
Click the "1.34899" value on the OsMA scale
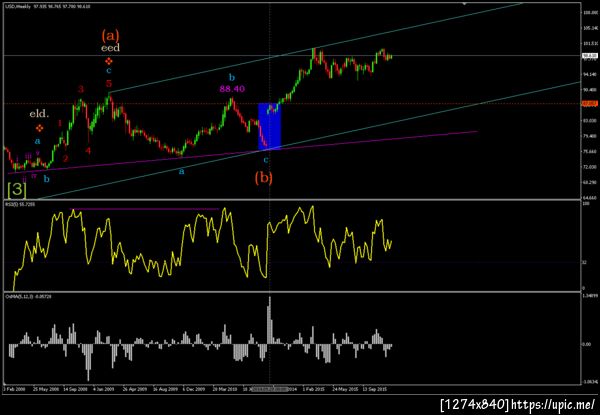point(589,295)
